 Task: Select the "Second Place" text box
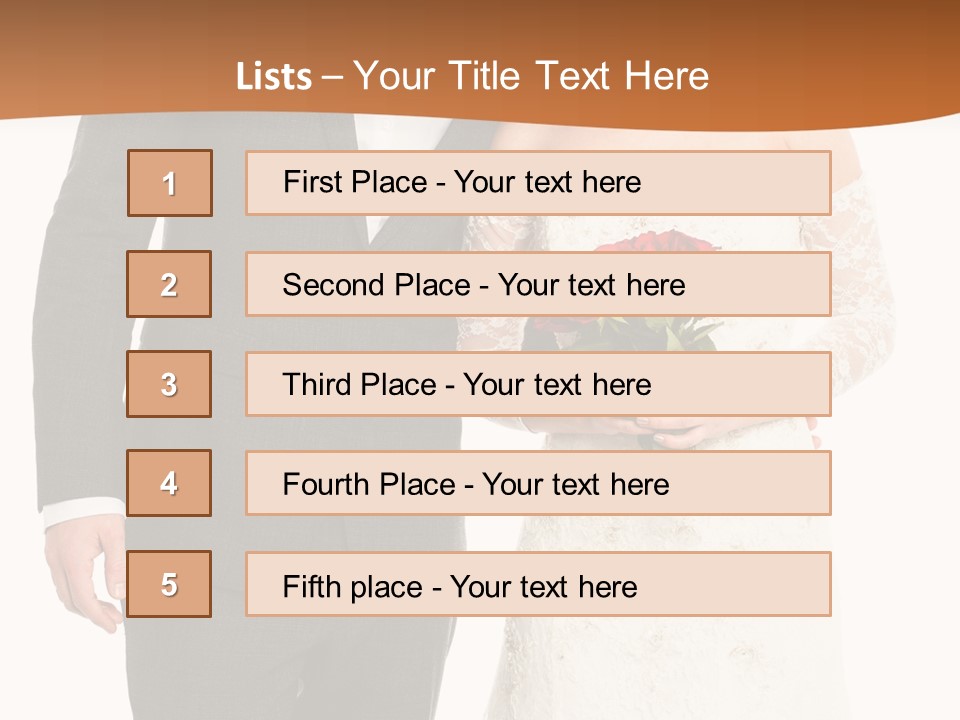tap(538, 284)
